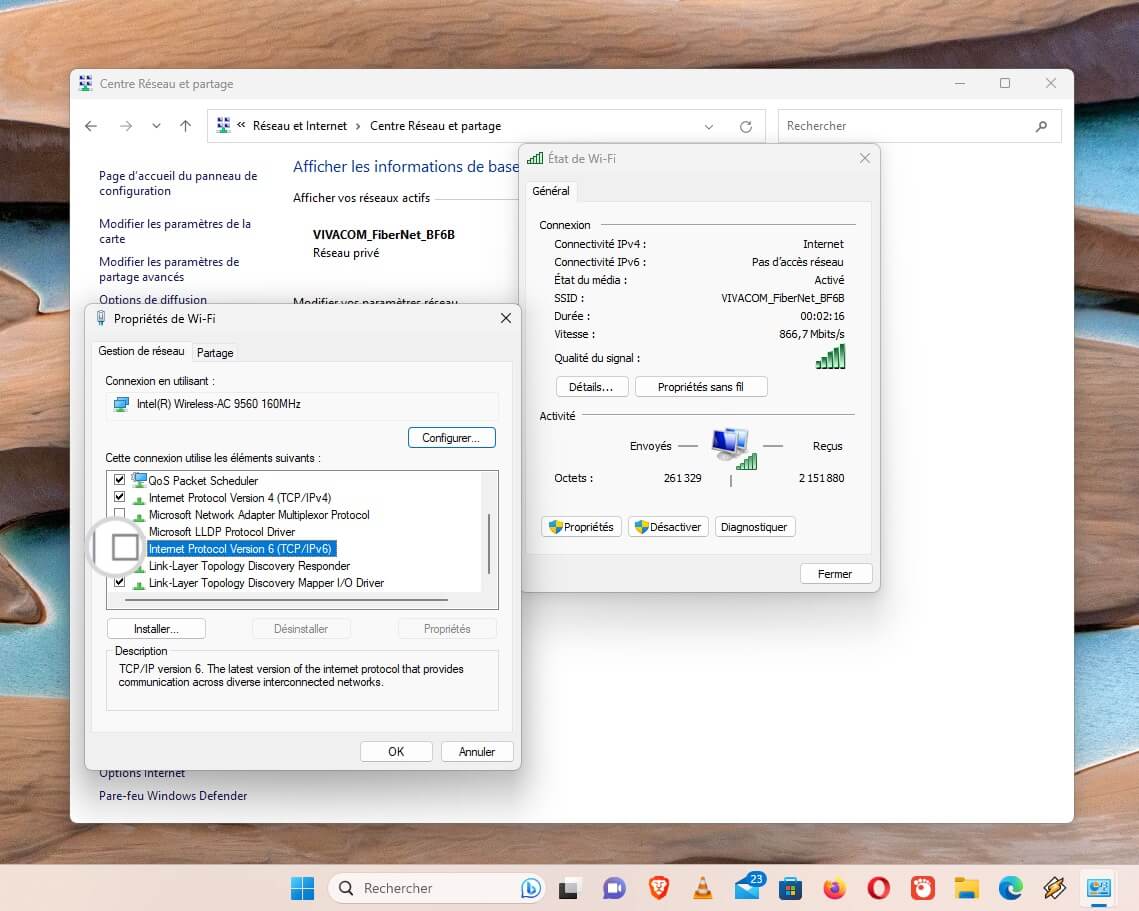
Task: Click the signal bars icon in État de Wi-Fi title
Action: pyautogui.click(x=535, y=158)
